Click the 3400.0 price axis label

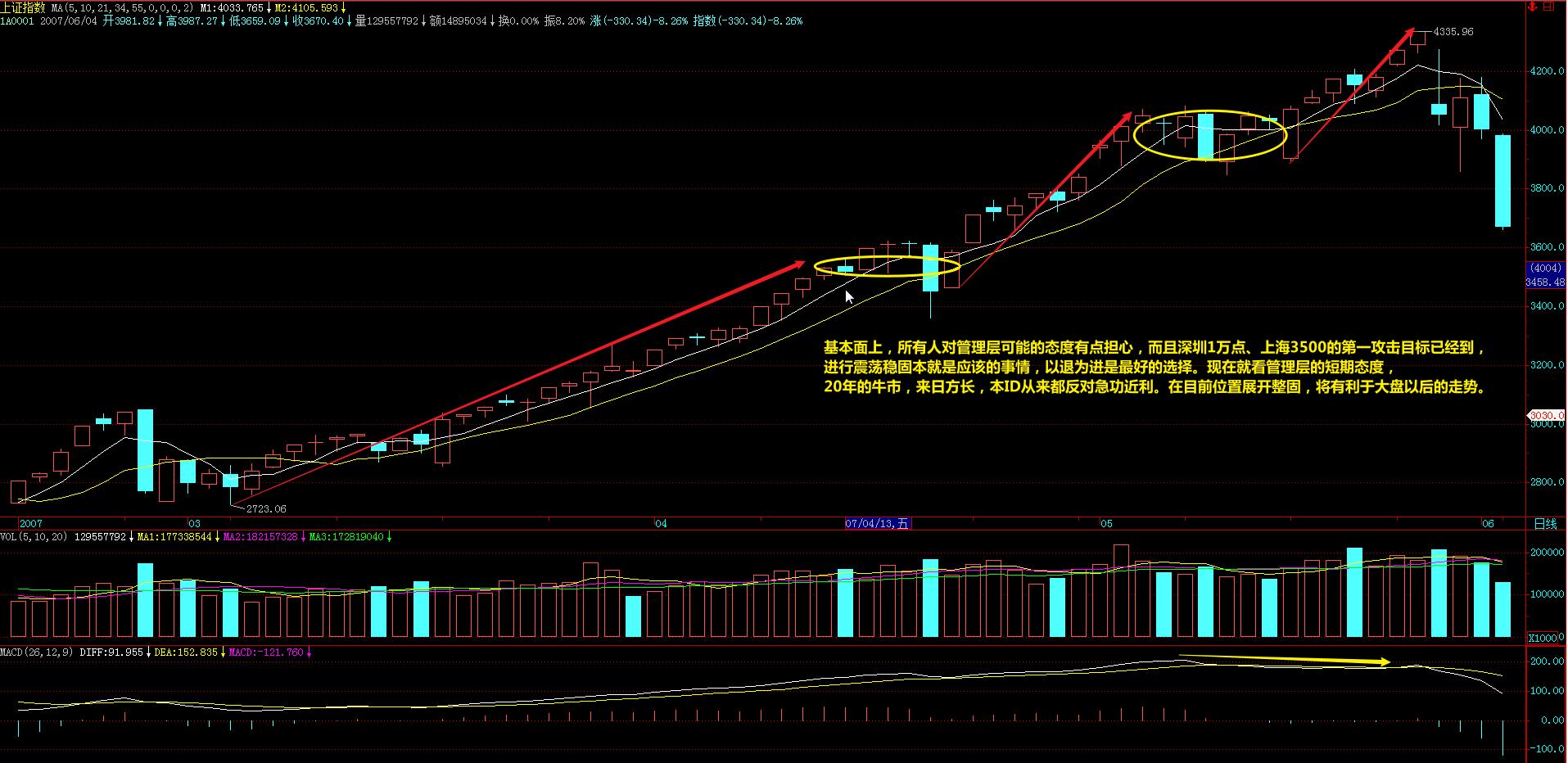[x=1547, y=306]
